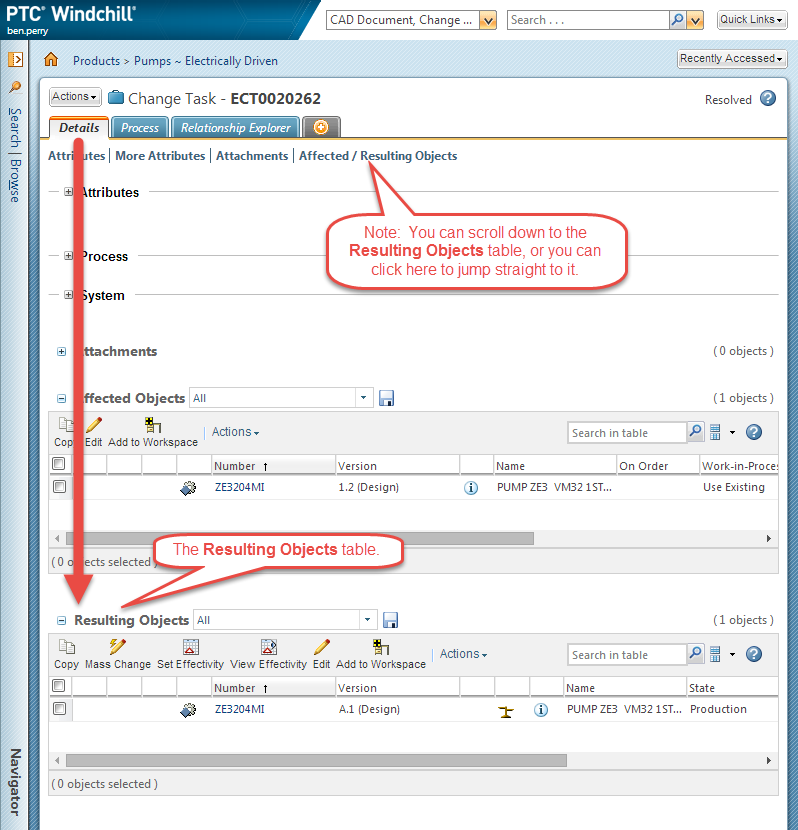Open Recently Accessed dropdown
The height and width of the screenshot is (830, 798).
732,58
